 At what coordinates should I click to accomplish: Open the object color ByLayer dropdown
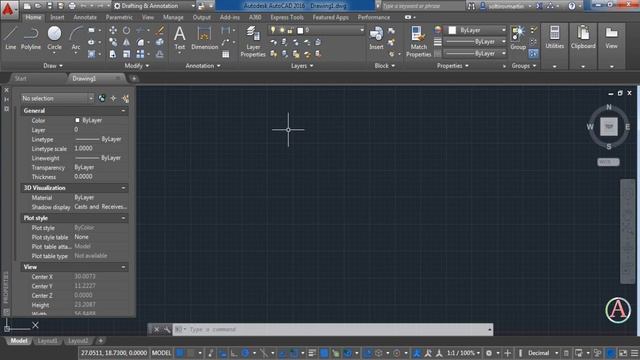pyautogui.click(x=477, y=30)
